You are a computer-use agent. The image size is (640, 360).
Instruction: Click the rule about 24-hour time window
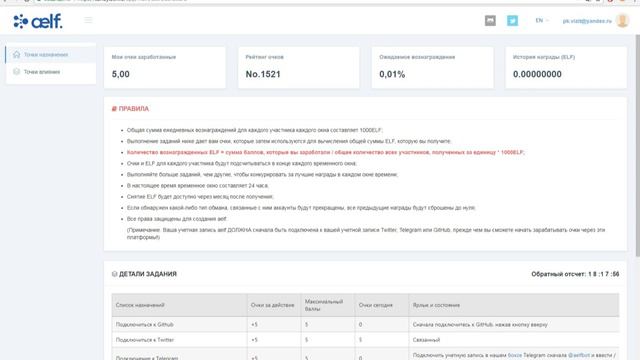click(198, 185)
